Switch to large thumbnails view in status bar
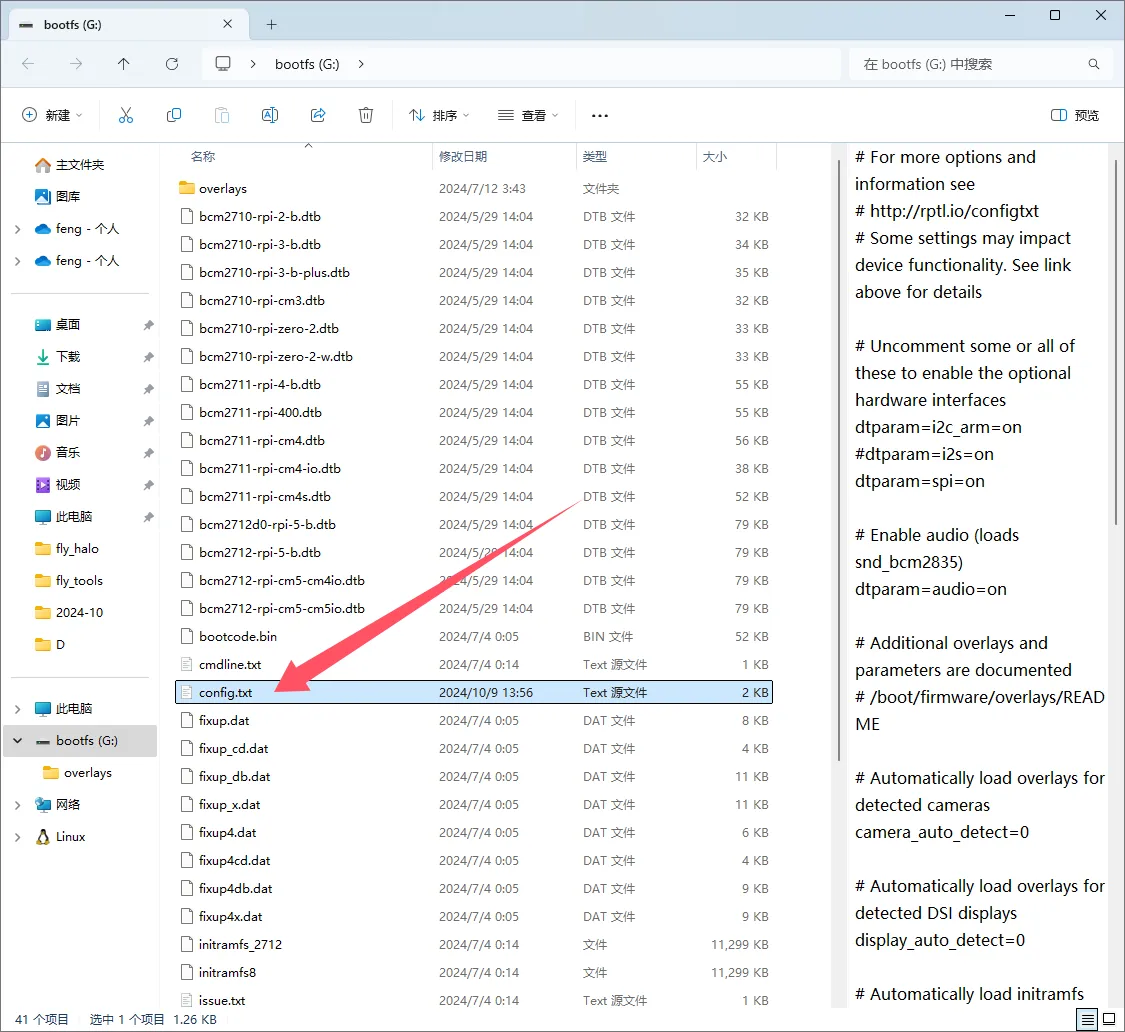This screenshot has height=1032, width=1125. tap(1108, 1019)
